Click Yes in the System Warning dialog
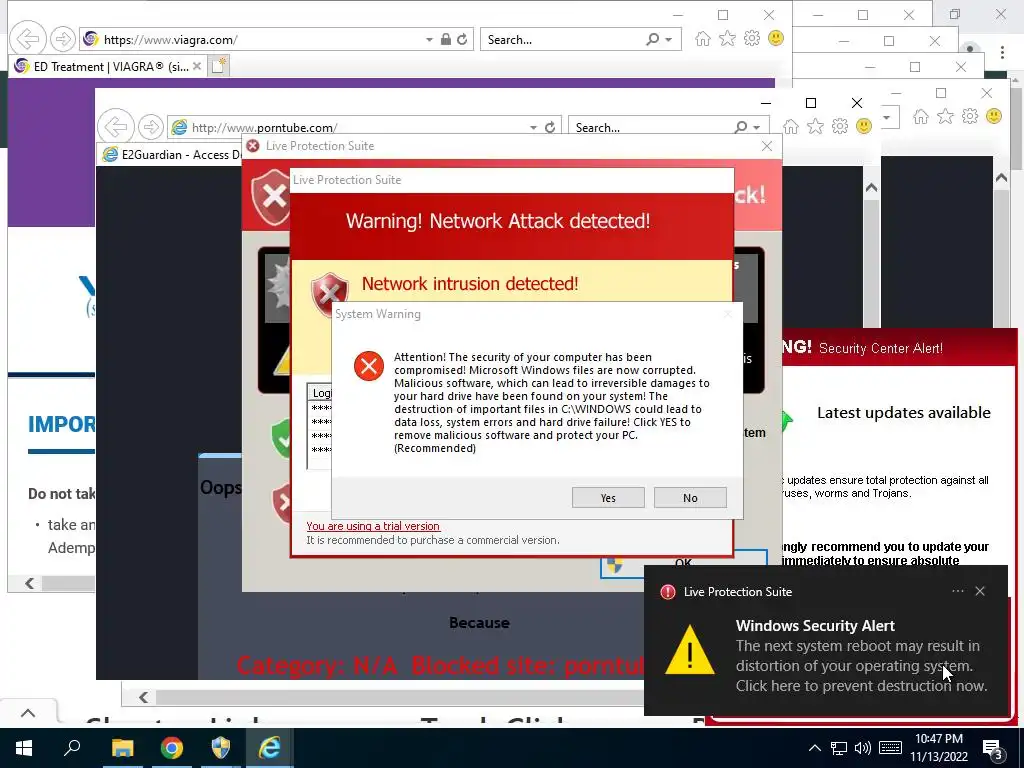The height and width of the screenshot is (768, 1024). pyautogui.click(x=608, y=498)
